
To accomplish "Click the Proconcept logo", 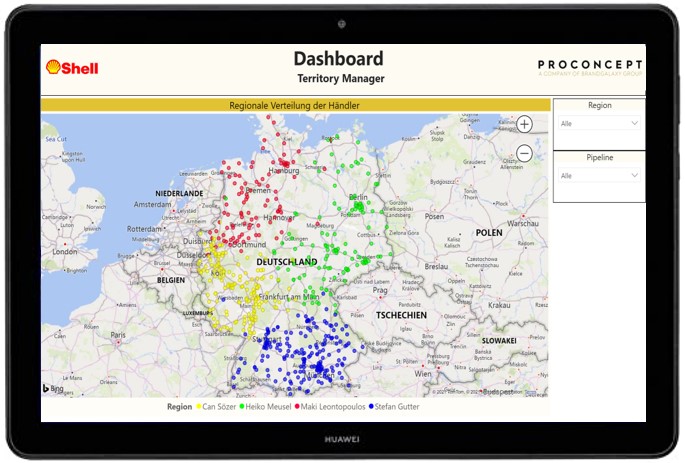I will [589, 66].
